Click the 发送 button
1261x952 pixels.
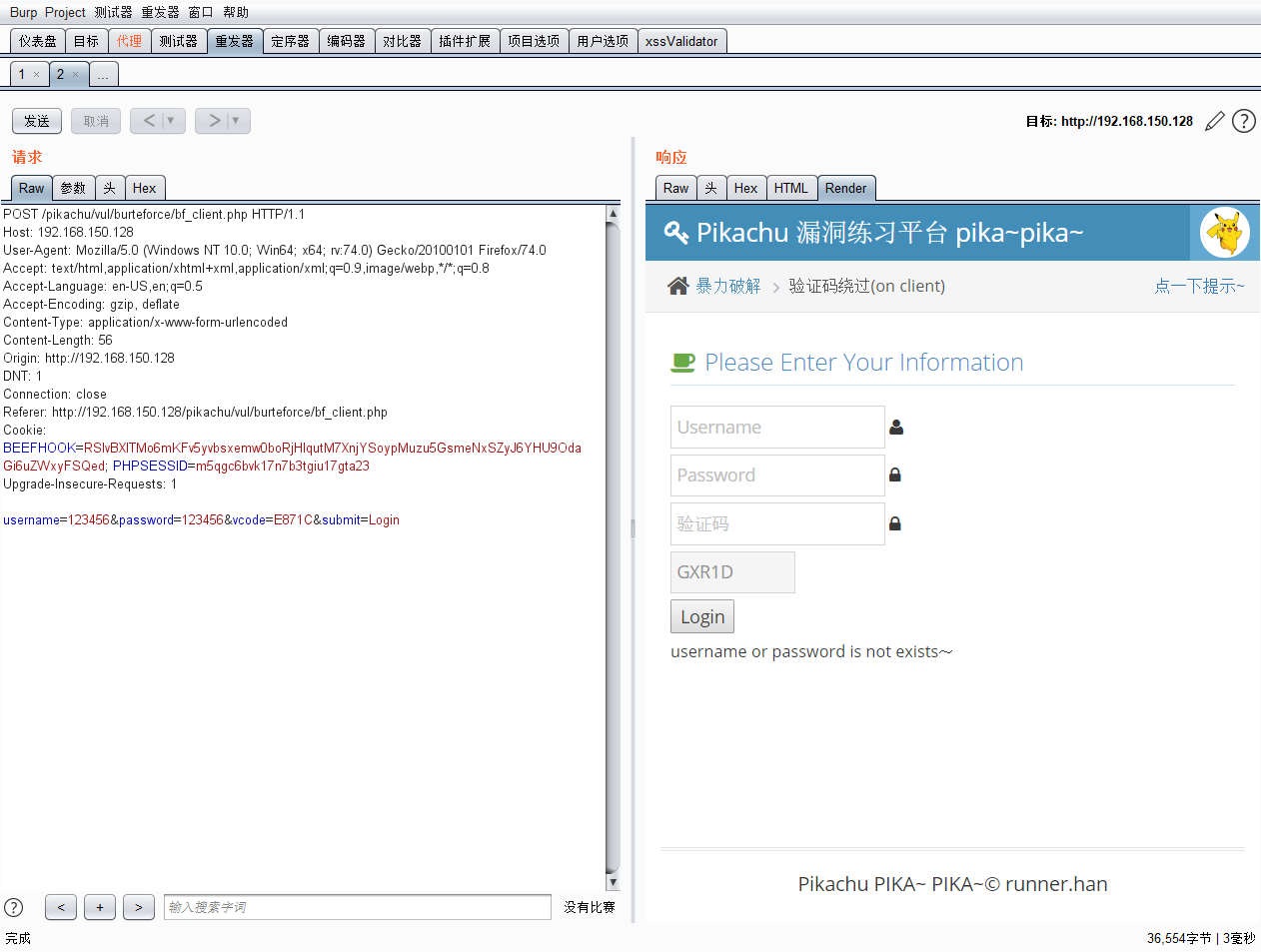(37, 121)
